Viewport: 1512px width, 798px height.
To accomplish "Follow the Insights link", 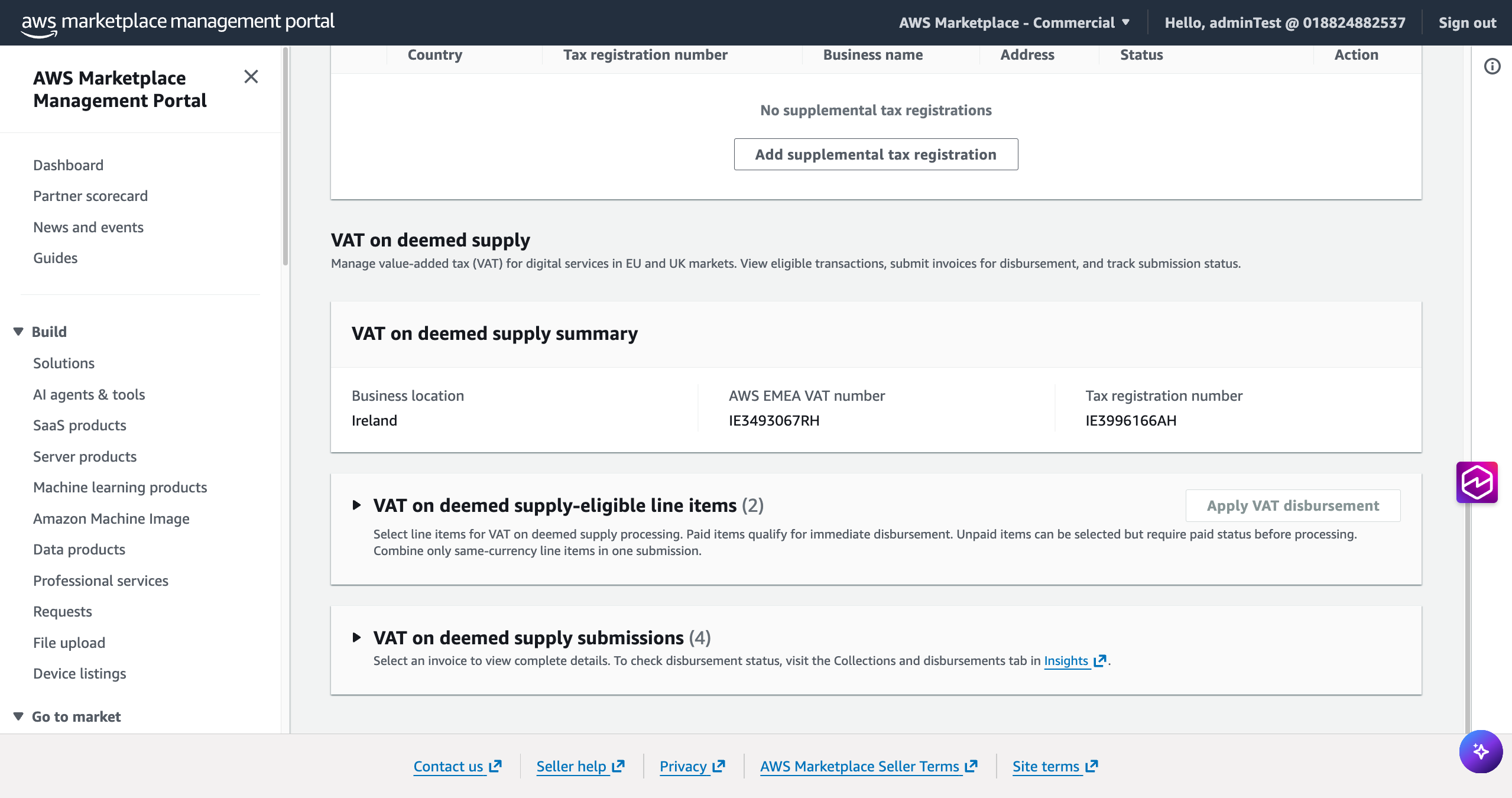I will pos(1066,661).
